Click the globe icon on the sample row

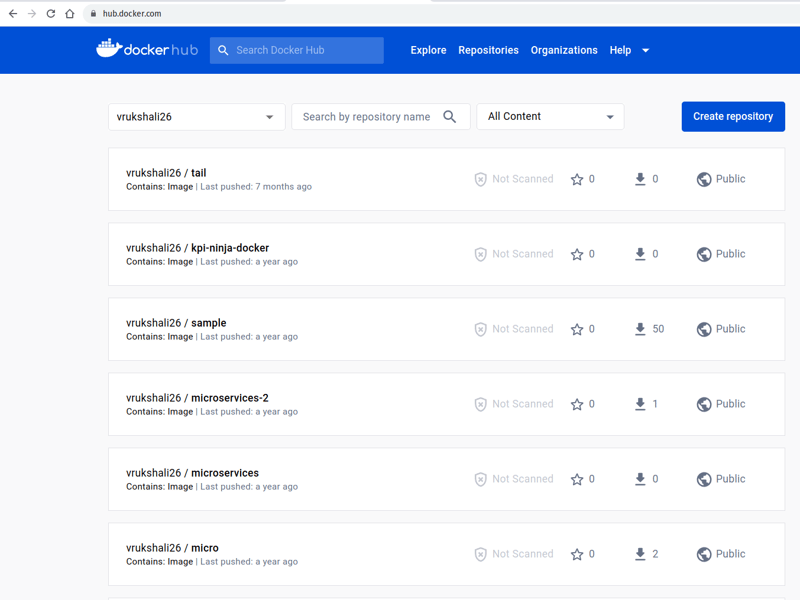click(x=704, y=329)
